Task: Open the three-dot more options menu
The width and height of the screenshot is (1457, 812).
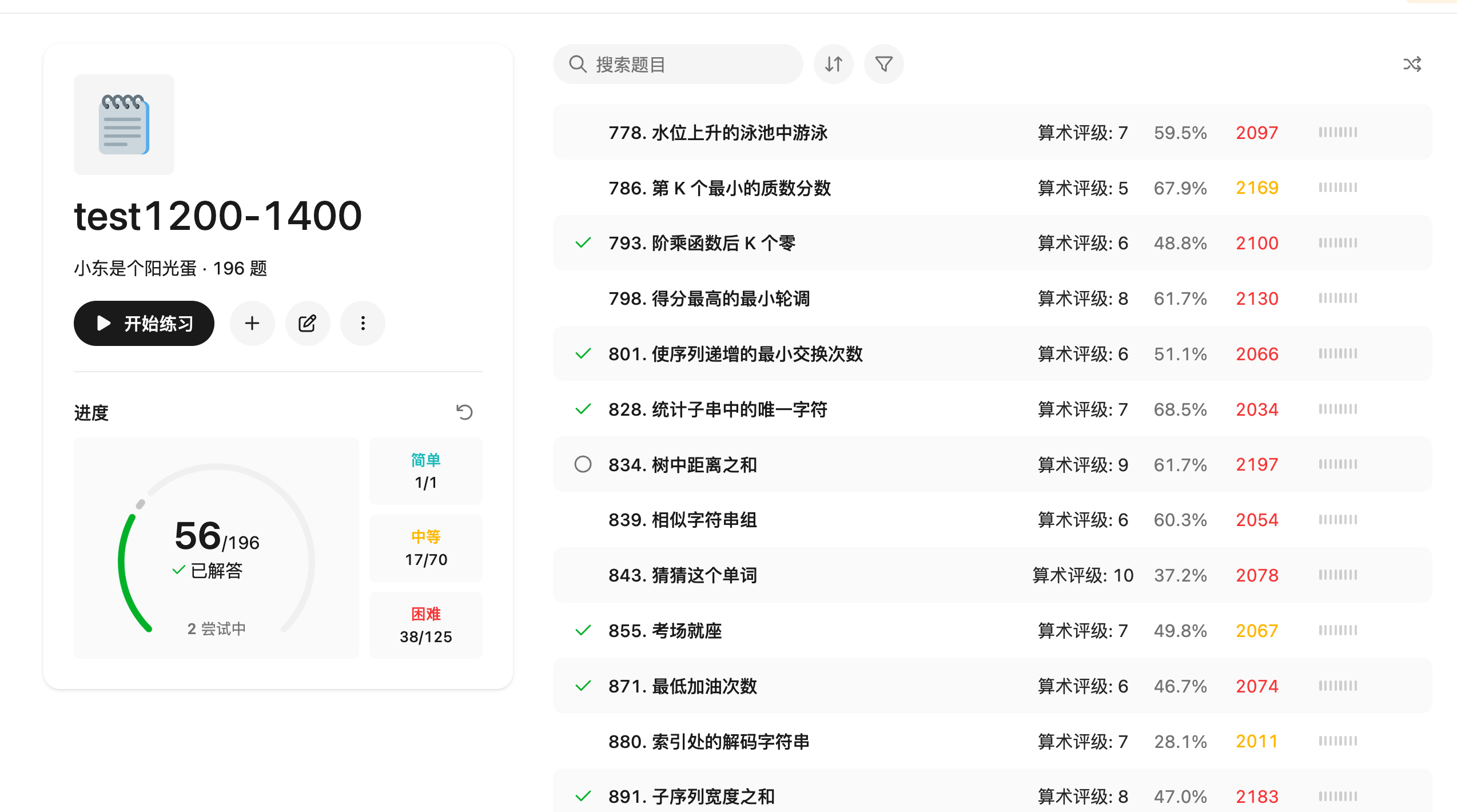Action: pos(363,323)
